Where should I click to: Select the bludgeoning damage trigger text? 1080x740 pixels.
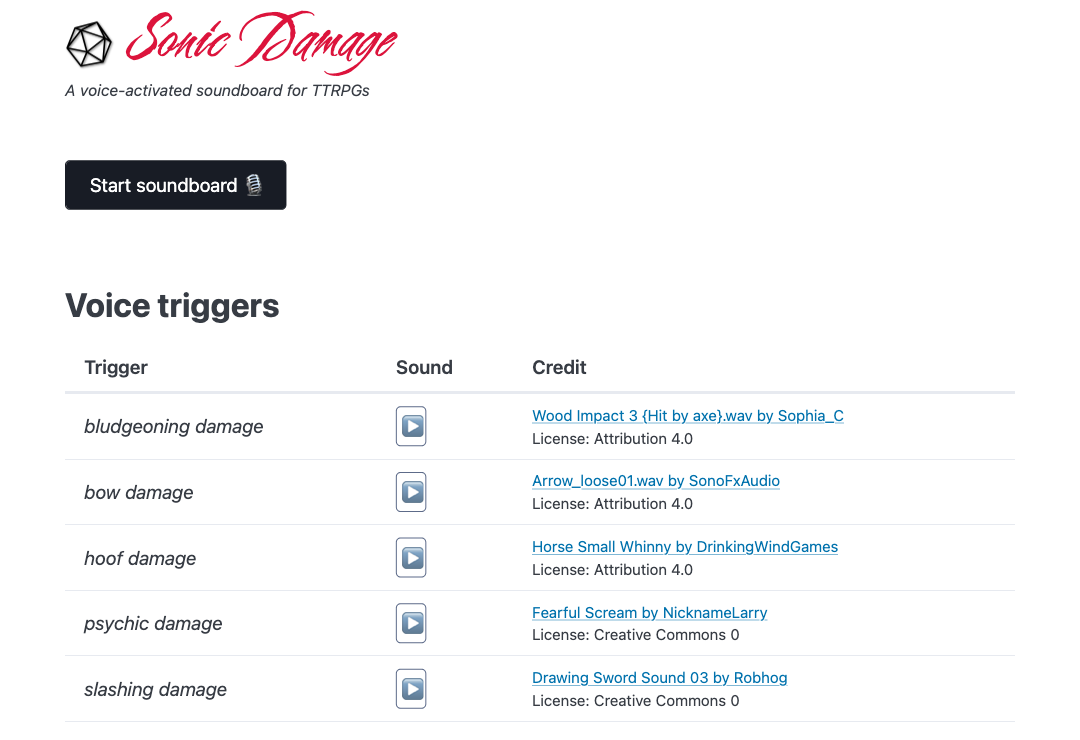pos(173,426)
